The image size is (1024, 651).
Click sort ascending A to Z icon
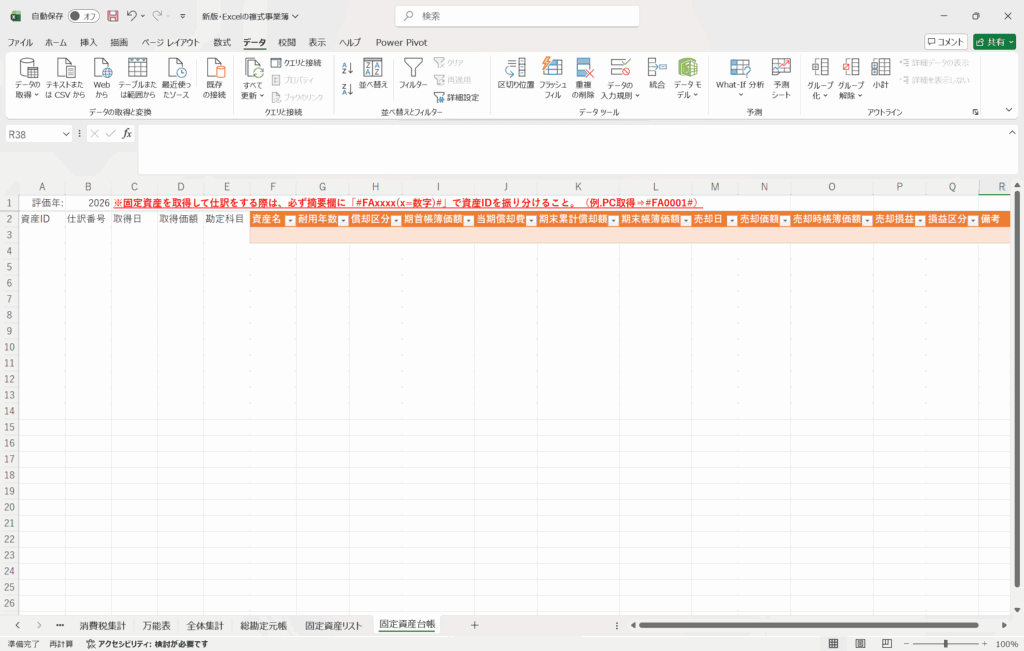pos(347,68)
